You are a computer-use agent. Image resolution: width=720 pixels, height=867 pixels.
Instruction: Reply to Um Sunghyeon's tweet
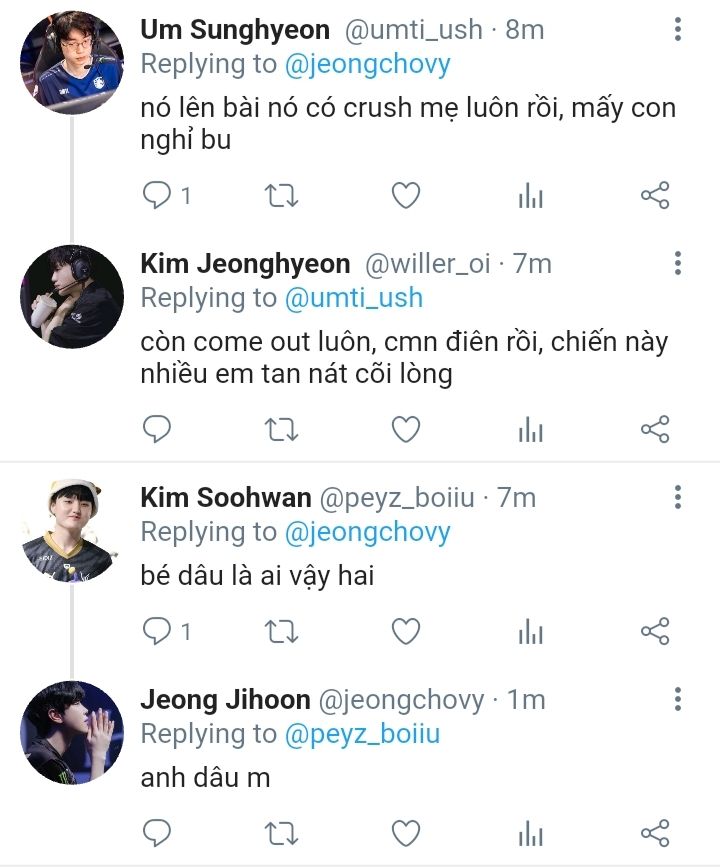[x=157, y=196]
